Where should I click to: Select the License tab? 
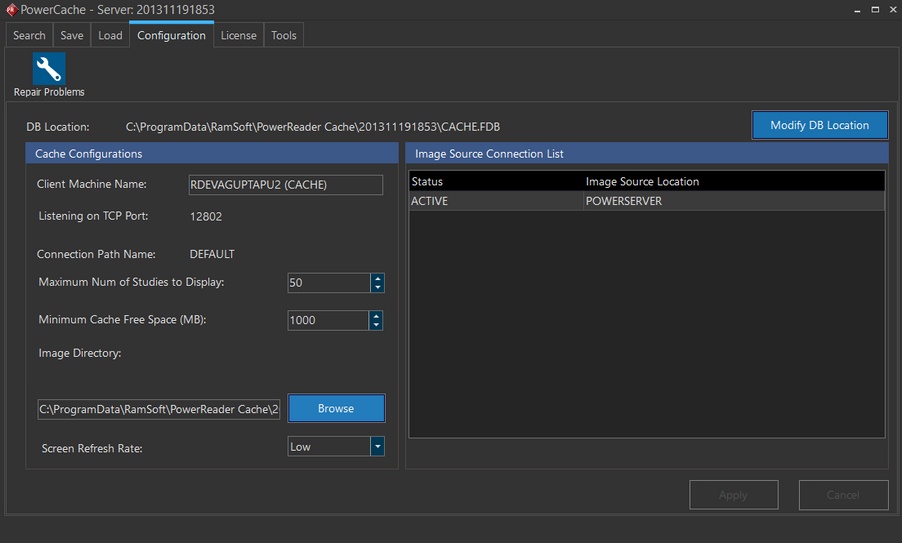coord(238,35)
